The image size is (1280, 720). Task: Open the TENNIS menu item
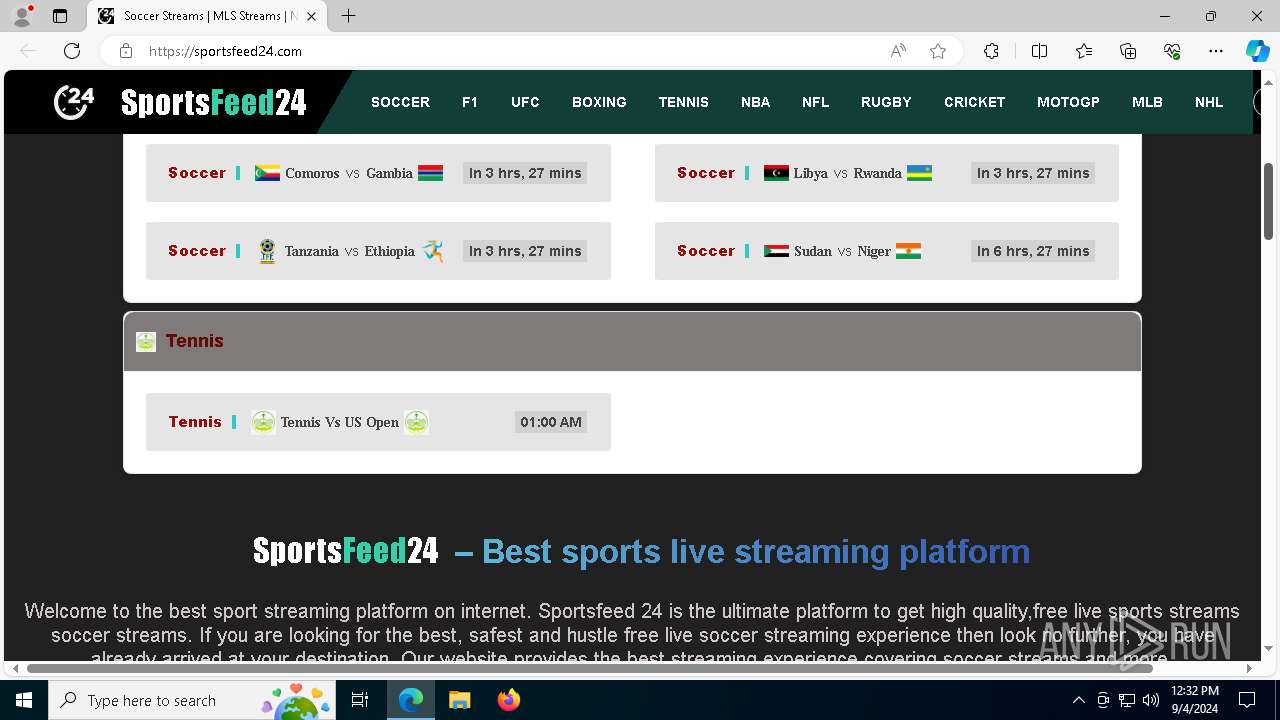point(684,102)
